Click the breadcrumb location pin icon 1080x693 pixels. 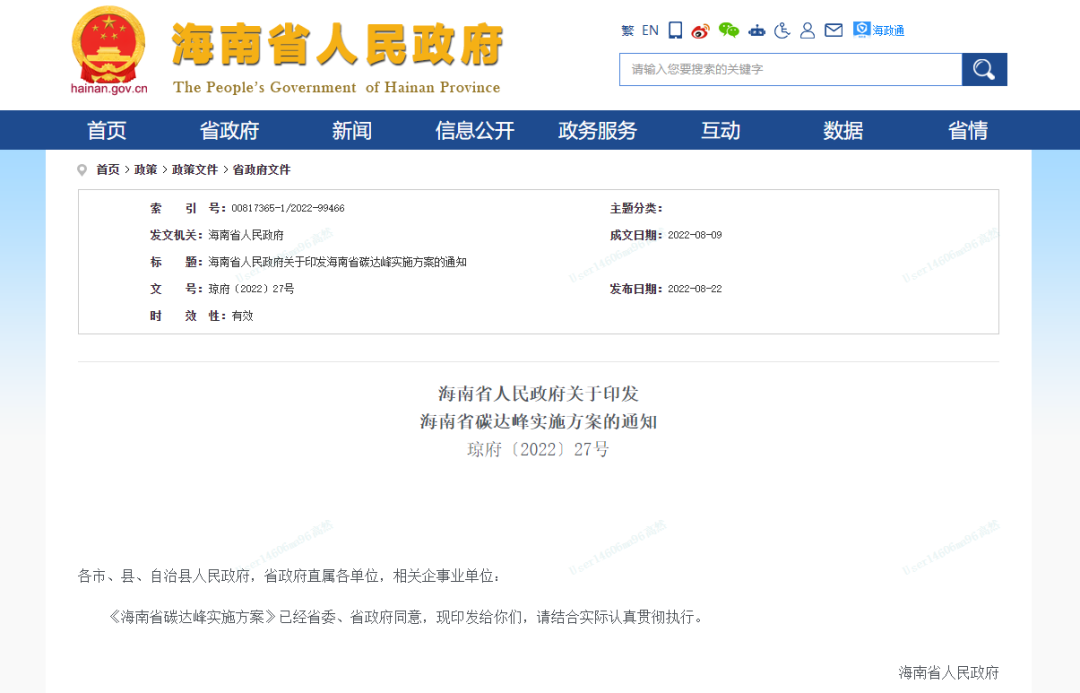click(82, 169)
